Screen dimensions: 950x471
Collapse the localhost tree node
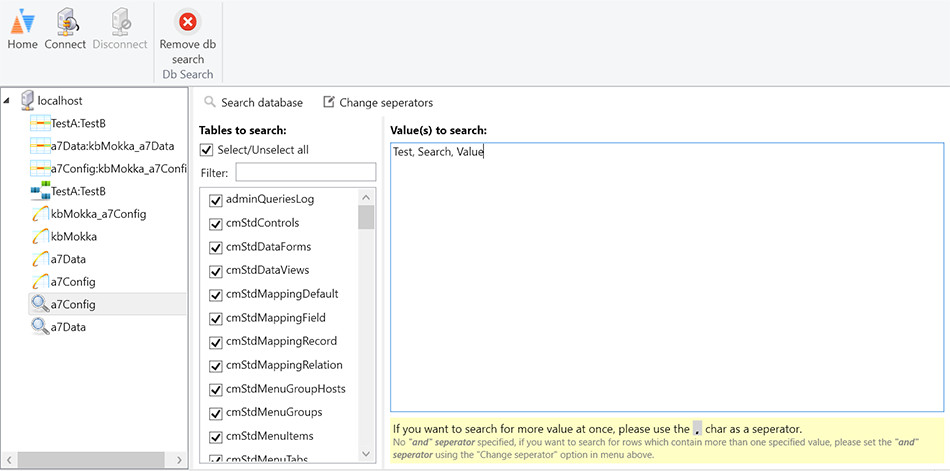pyautogui.click(x=6, y=101)
